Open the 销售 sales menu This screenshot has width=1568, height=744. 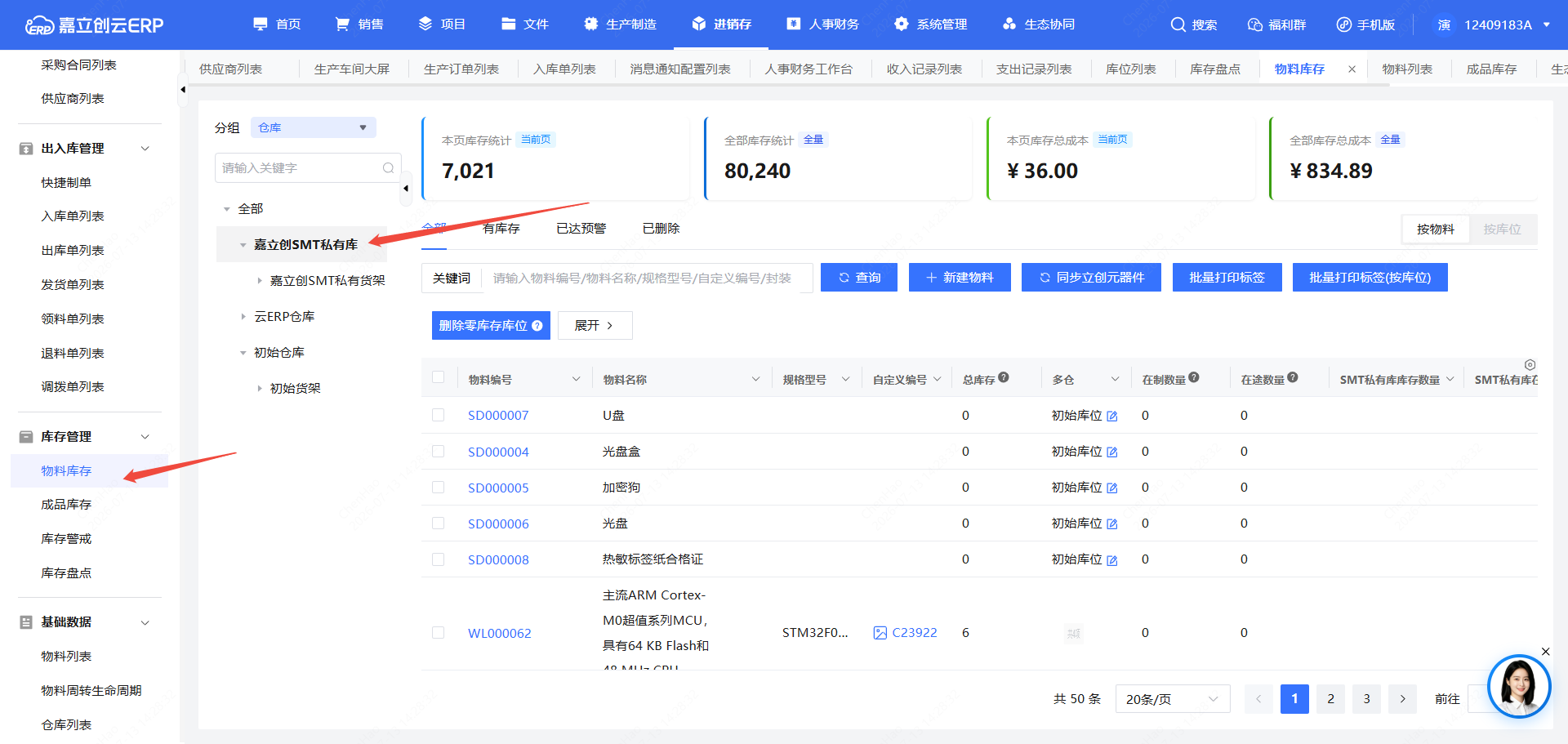[x=359, y=25]
